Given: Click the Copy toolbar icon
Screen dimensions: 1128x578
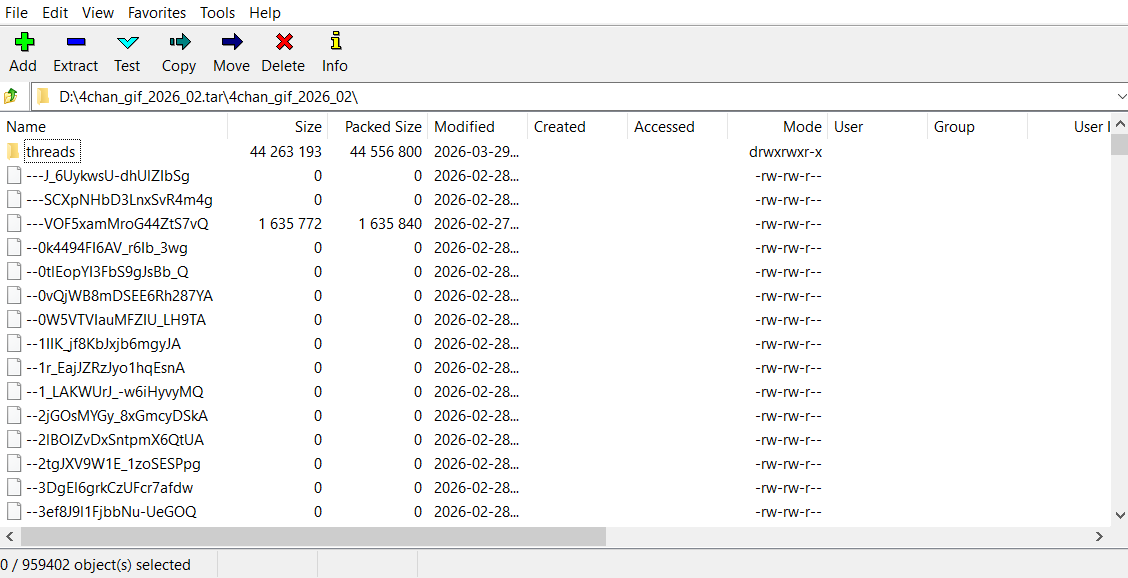Looking at the screenshot, I should pyautogui.click(x=179, y=42).
